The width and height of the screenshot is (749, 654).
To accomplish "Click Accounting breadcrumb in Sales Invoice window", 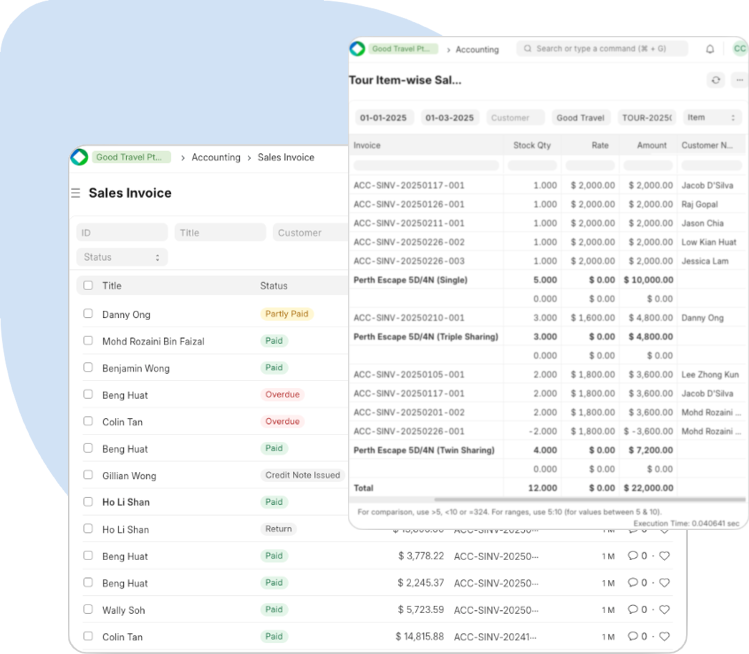I will (216, 157).
